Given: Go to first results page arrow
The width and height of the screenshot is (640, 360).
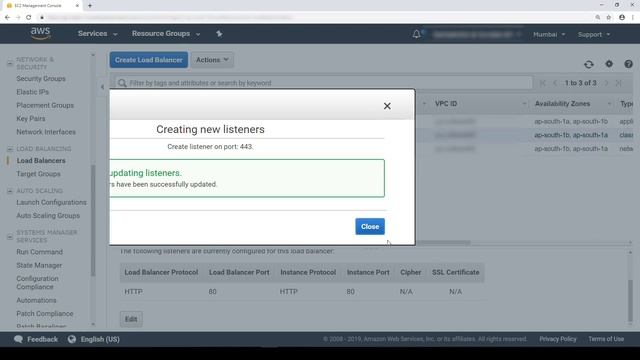Looking at the screenshot, I should pos(542,83).
